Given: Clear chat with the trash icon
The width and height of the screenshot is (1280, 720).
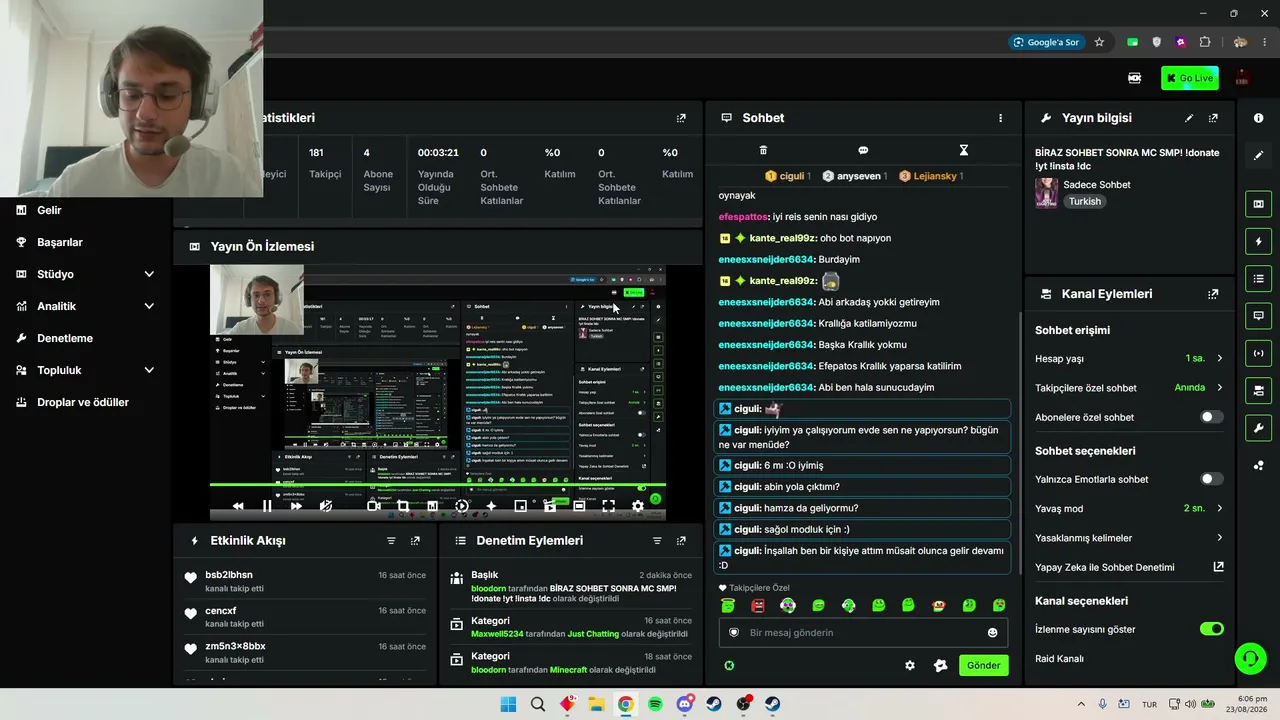Looking at the screenshot, I should [763, 150].
